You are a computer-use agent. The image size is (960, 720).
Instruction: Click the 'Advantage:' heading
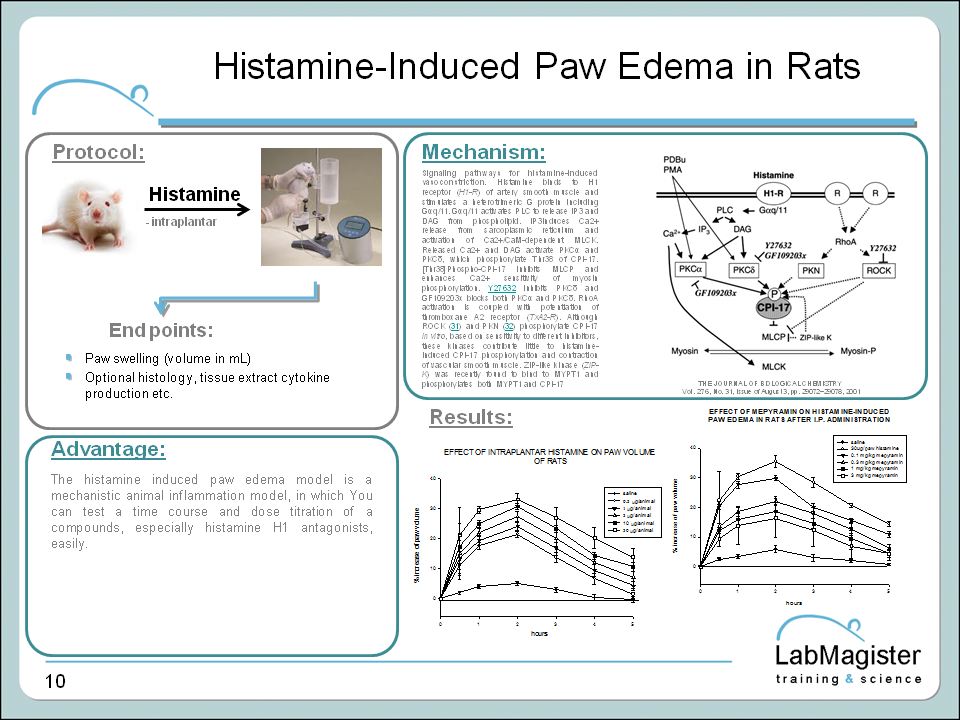pos(108,449)
